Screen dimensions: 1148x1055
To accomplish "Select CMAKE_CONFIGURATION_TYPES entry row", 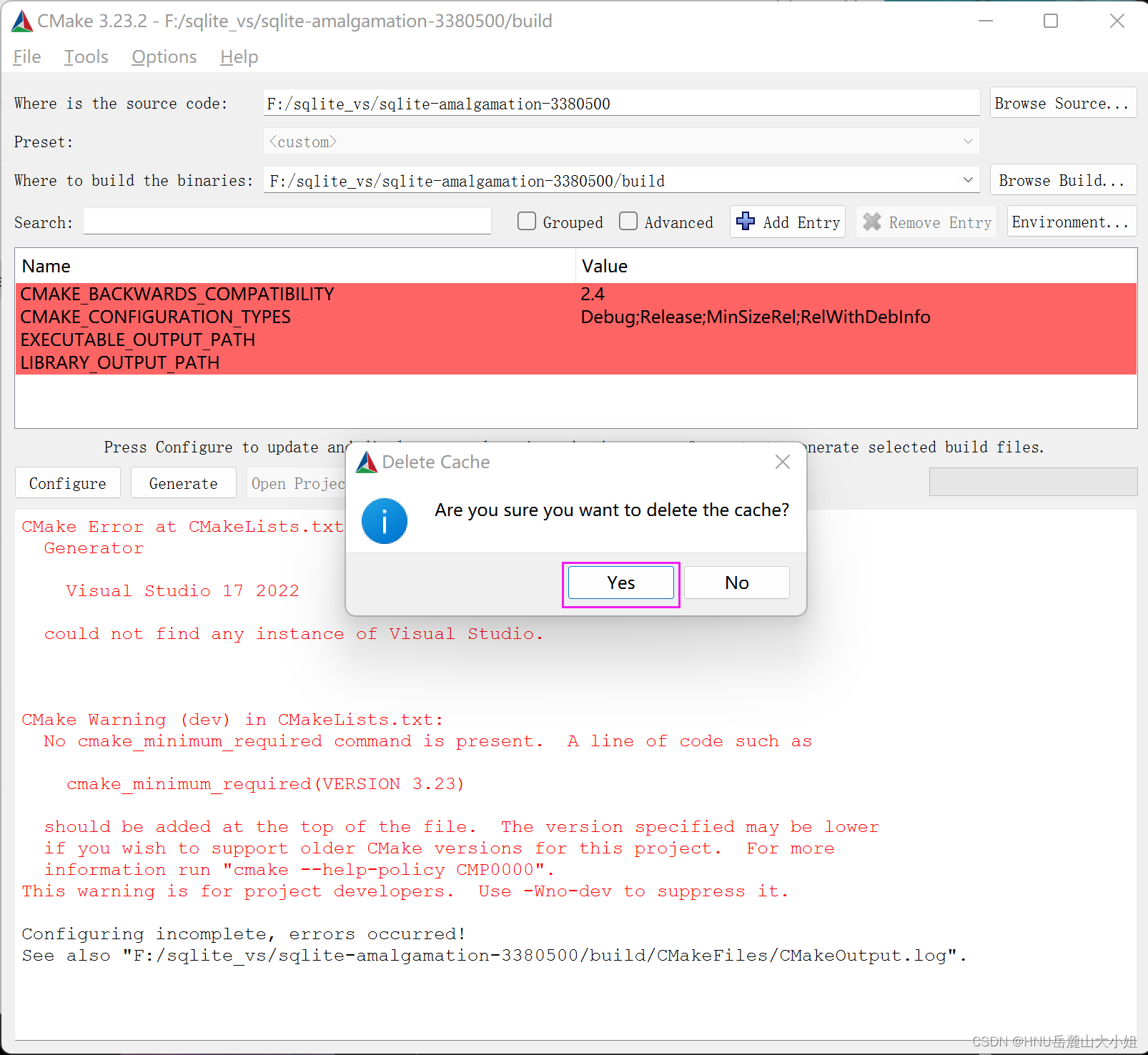I will pyautogui.click(x=575, y=317).
